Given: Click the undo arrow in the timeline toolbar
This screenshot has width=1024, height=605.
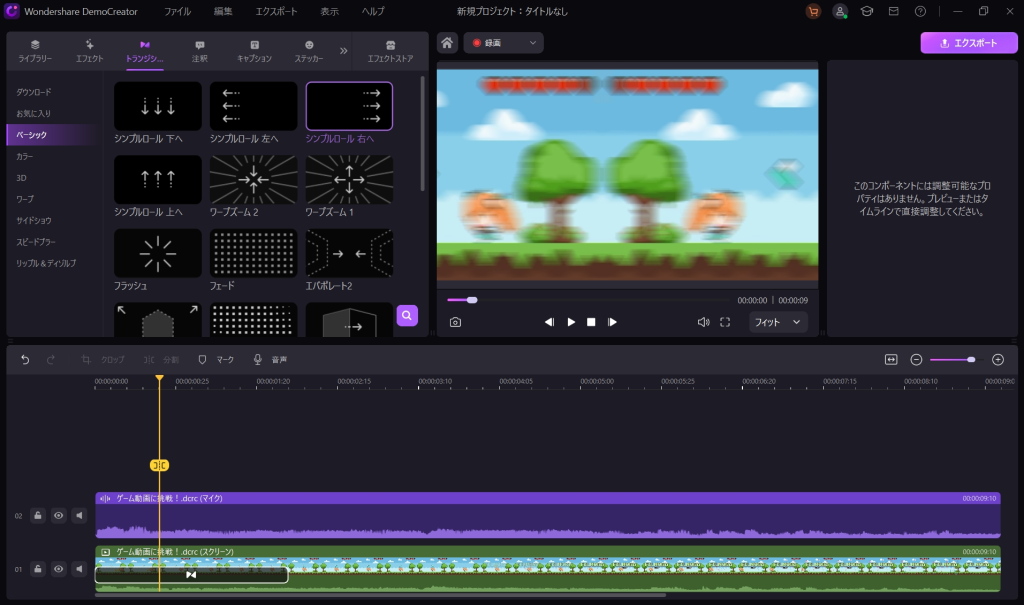Looking at the screenshot, I should pyautogui.click(x=25, y=359).
